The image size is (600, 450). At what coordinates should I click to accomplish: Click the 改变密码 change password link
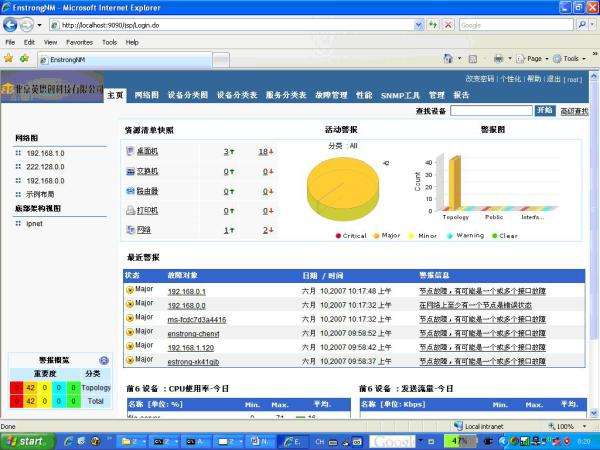click(x=480, y=79)
